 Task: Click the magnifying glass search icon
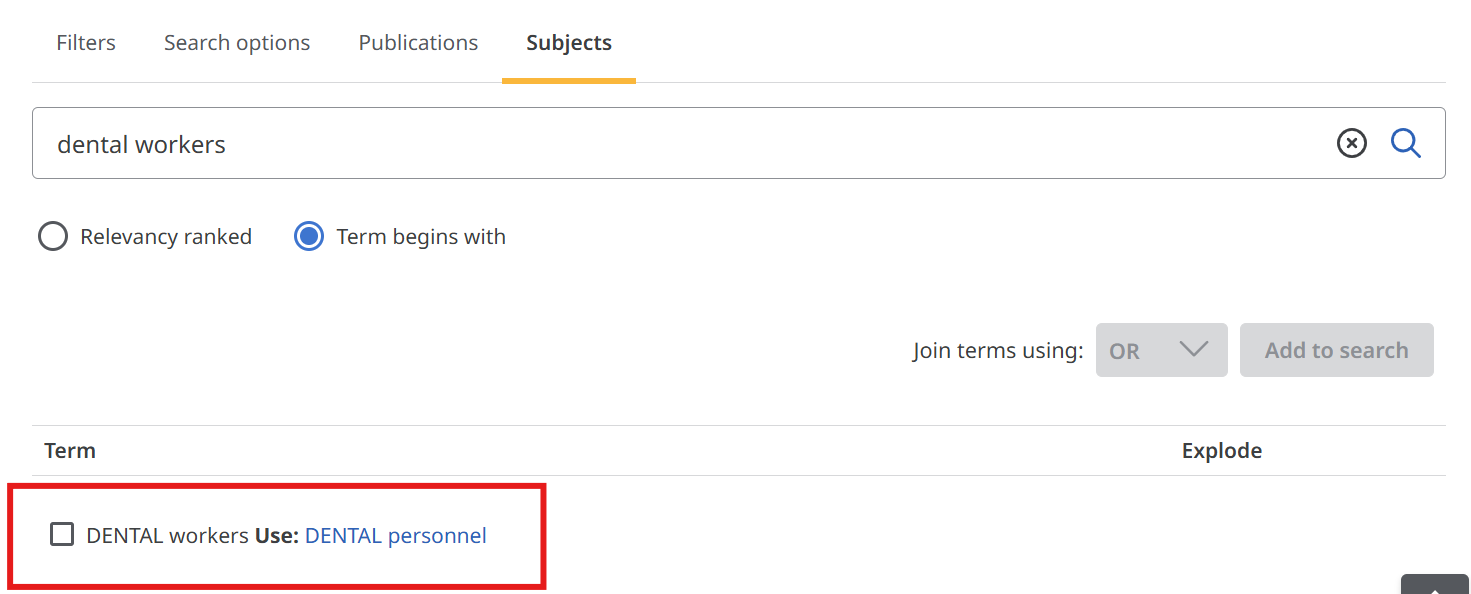tap(1406, 144)
